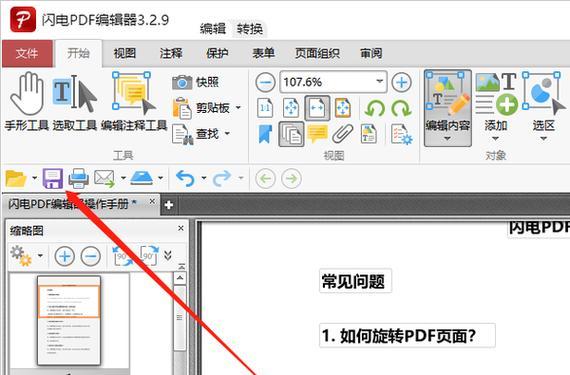Activate the edit annotation tool (编辑注释工具)
This screenshot has width=570, height=375.
(134, 102)
